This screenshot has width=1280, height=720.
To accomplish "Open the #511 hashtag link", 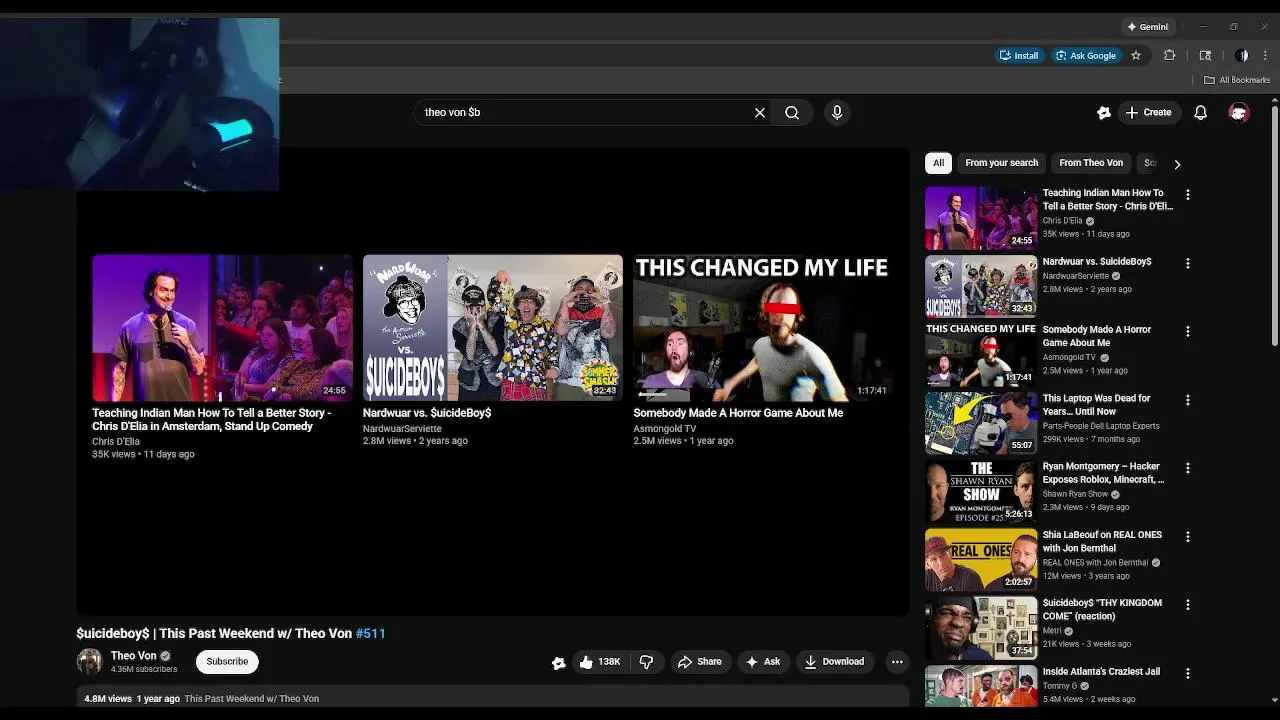I will pos(370,634).
